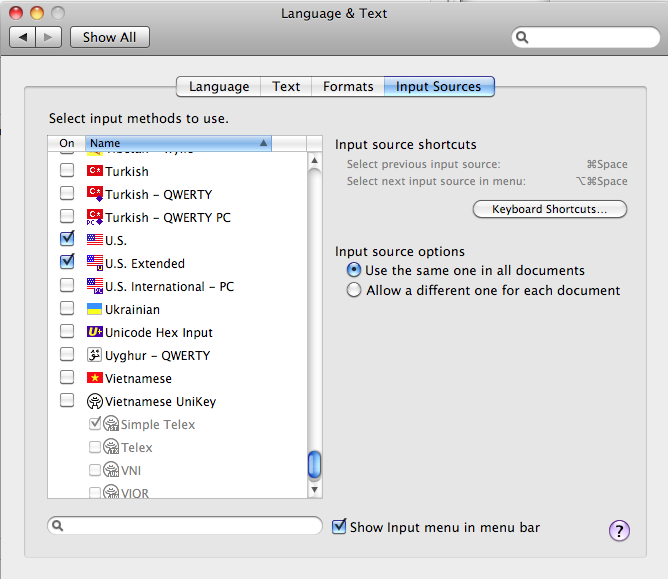Click the Vietnamese flag icon

[95, 377]
